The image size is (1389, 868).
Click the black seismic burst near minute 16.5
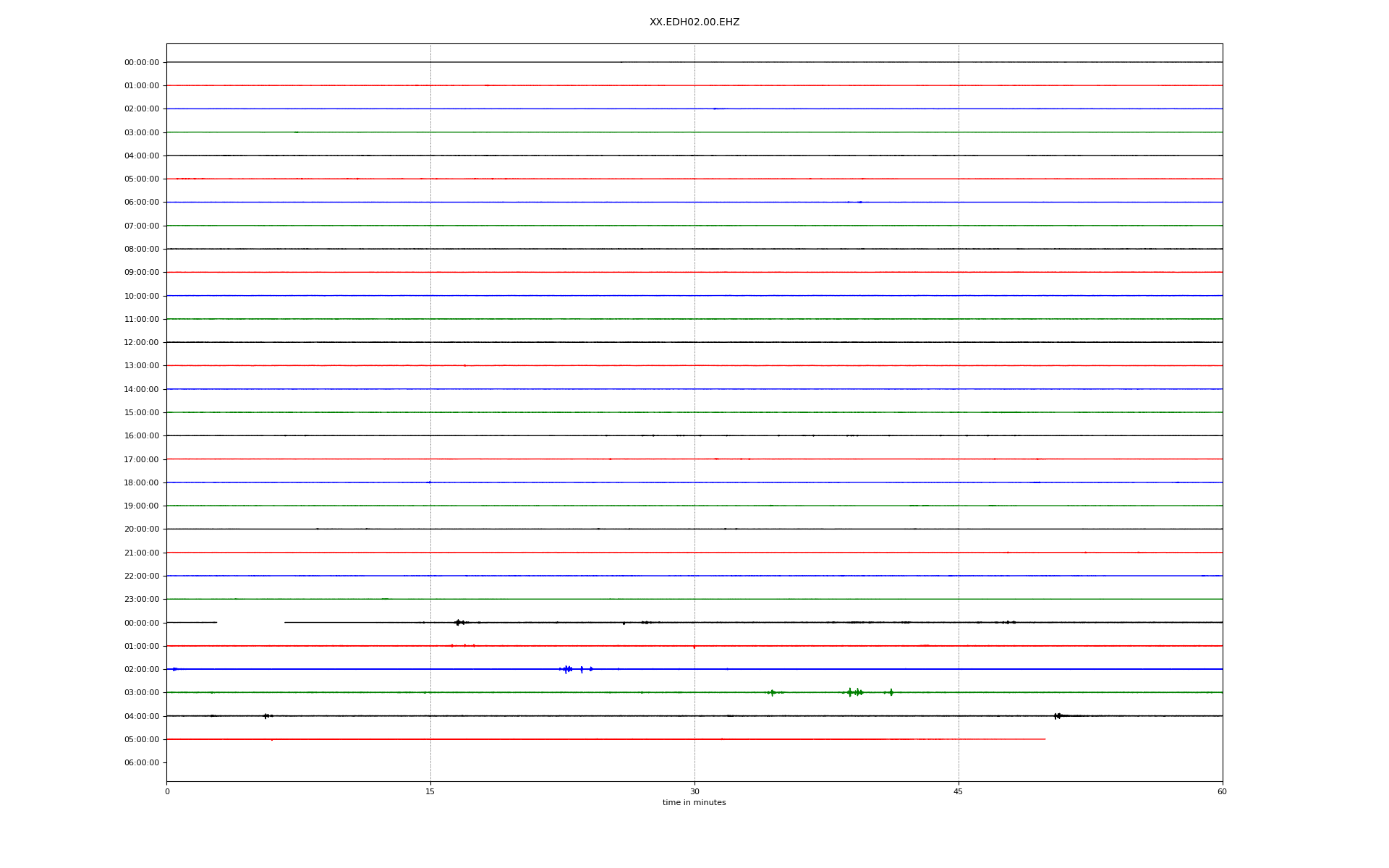click(x=458, y=622)
